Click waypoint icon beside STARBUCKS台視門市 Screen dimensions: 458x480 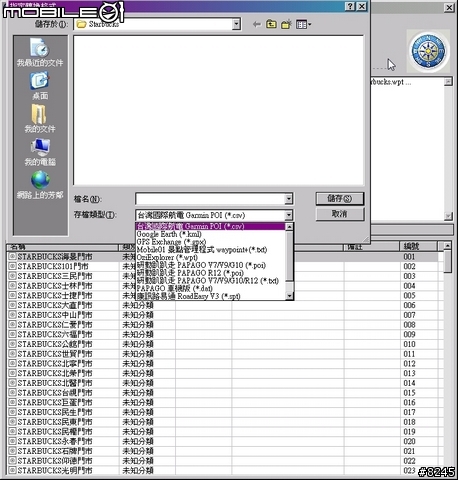12,393
